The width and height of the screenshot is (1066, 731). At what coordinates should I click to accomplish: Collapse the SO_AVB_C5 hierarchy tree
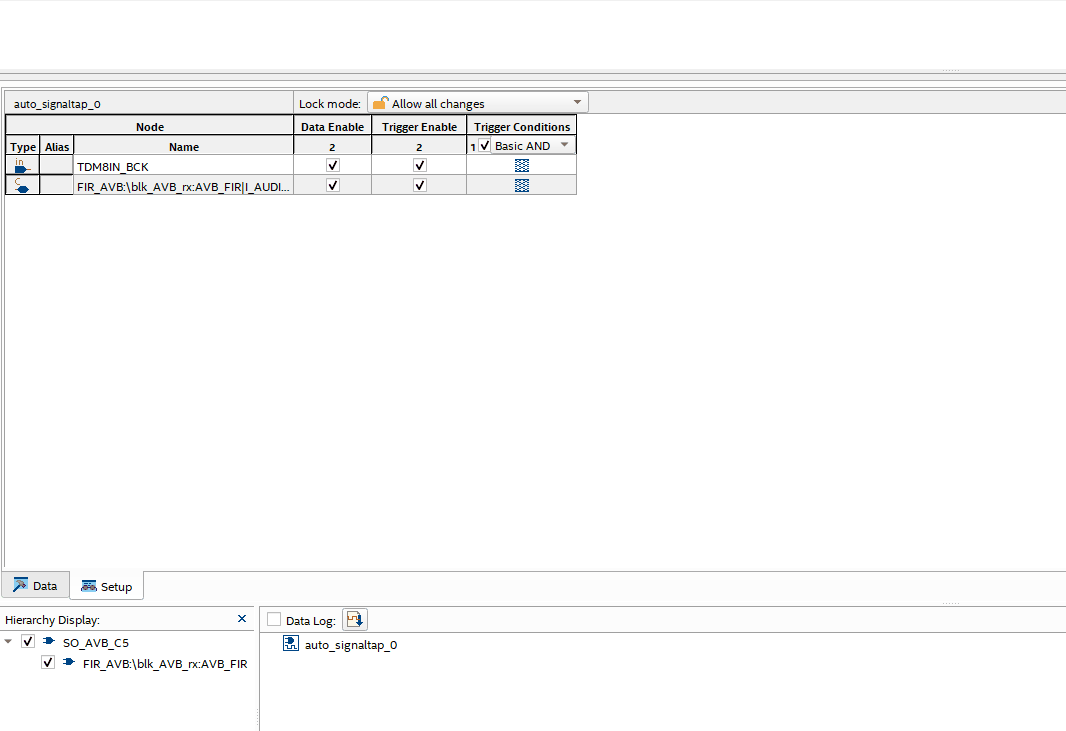[x=9, y=642]
